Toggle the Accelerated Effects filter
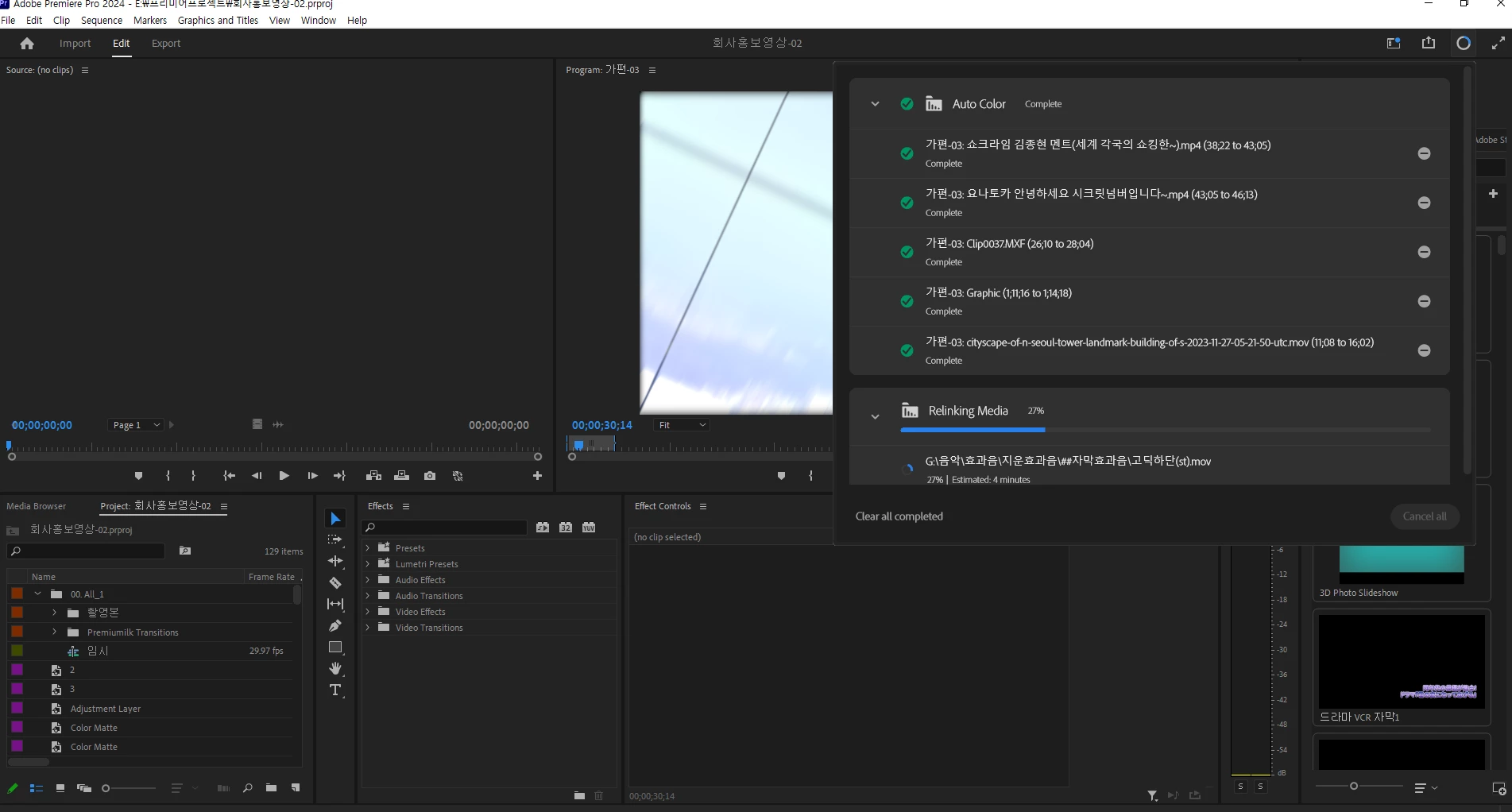 pyautogui.click(x=543, y=528)
